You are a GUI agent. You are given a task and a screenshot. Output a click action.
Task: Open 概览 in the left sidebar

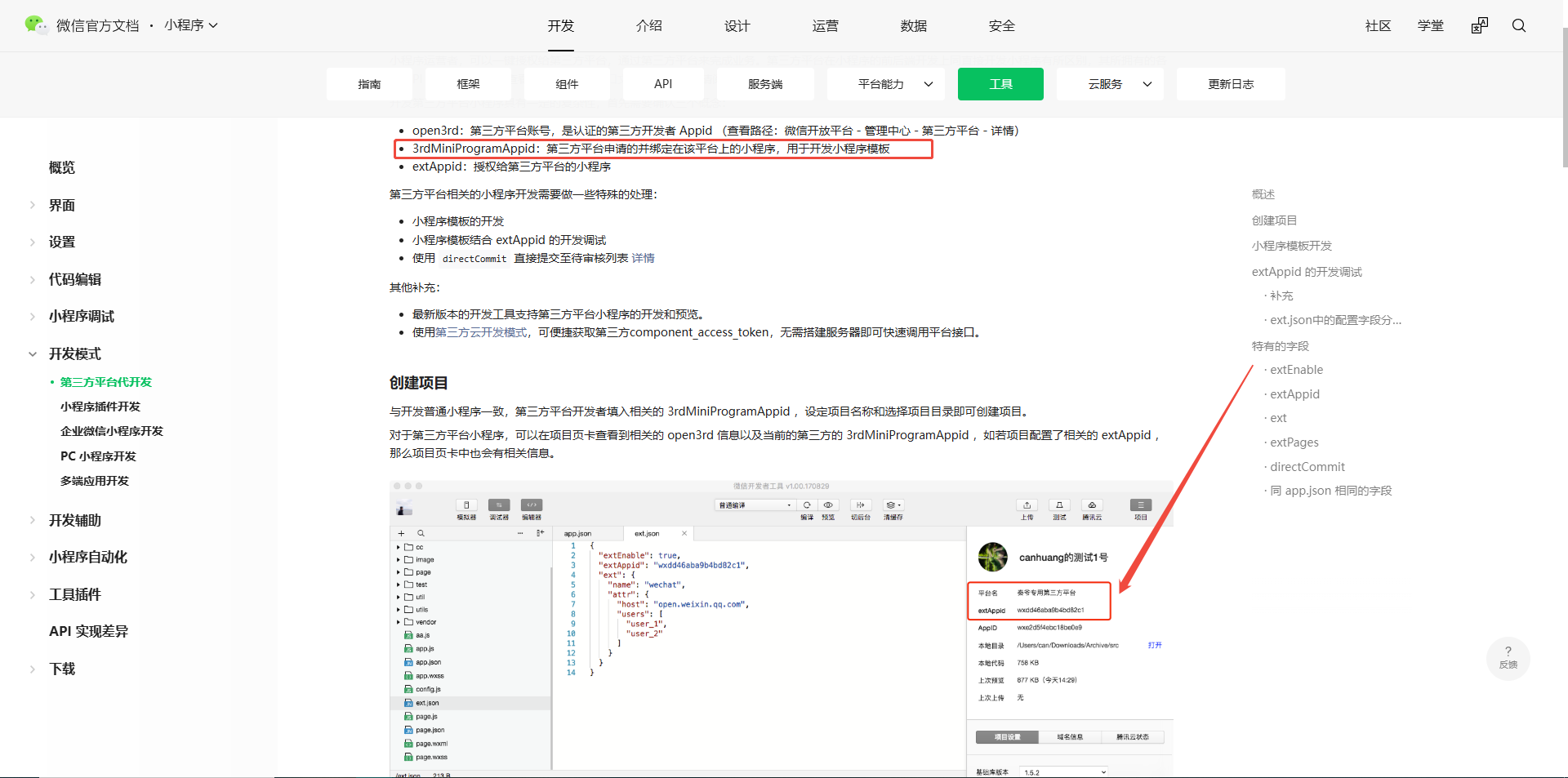62,167
